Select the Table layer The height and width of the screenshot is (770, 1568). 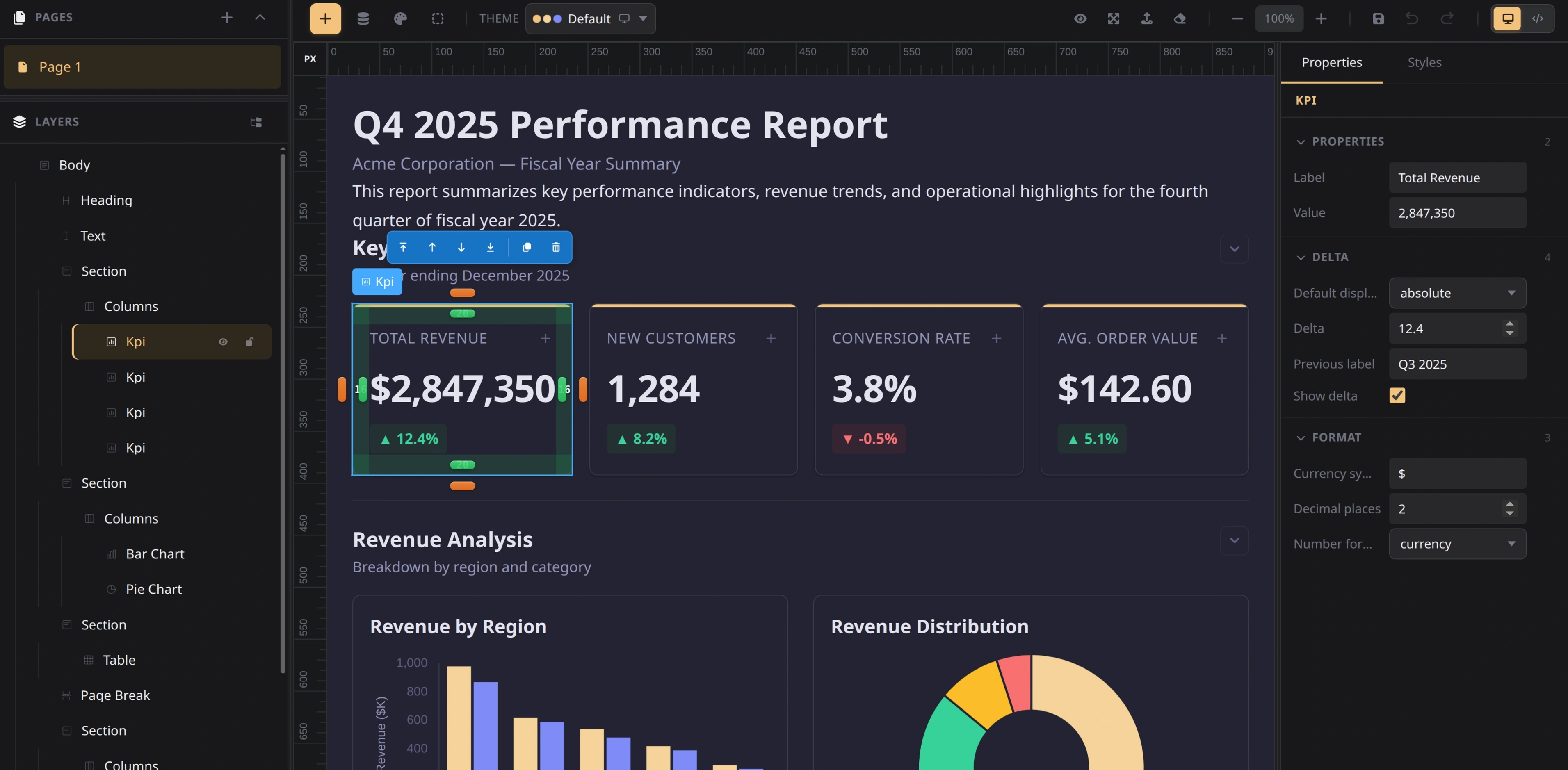(119, 660)
